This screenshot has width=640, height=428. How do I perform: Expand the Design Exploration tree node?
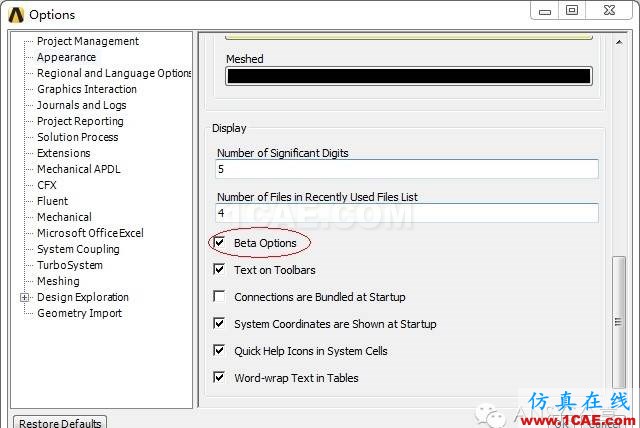[24, 297]
